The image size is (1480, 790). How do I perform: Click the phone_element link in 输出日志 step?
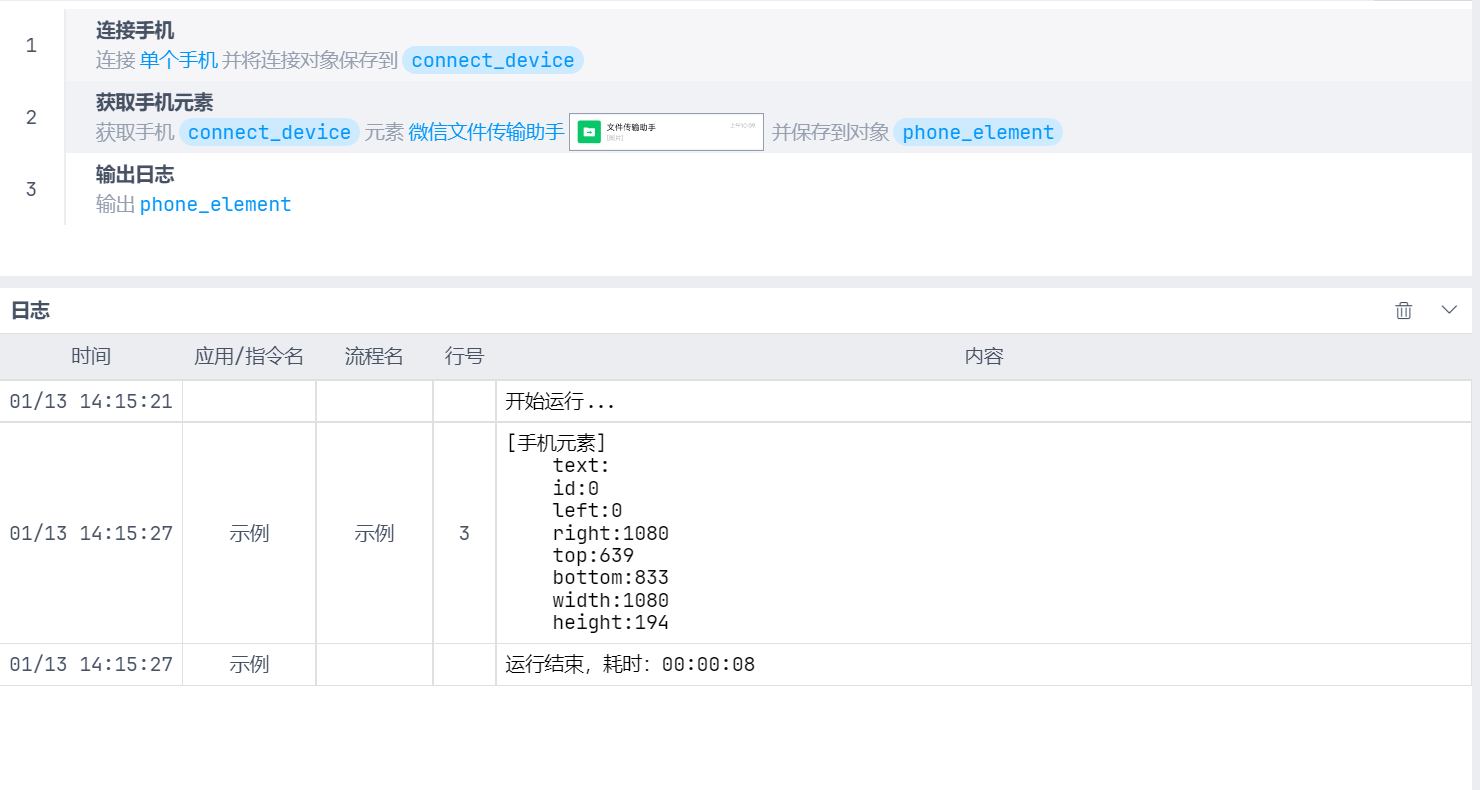tap(215, 204)
